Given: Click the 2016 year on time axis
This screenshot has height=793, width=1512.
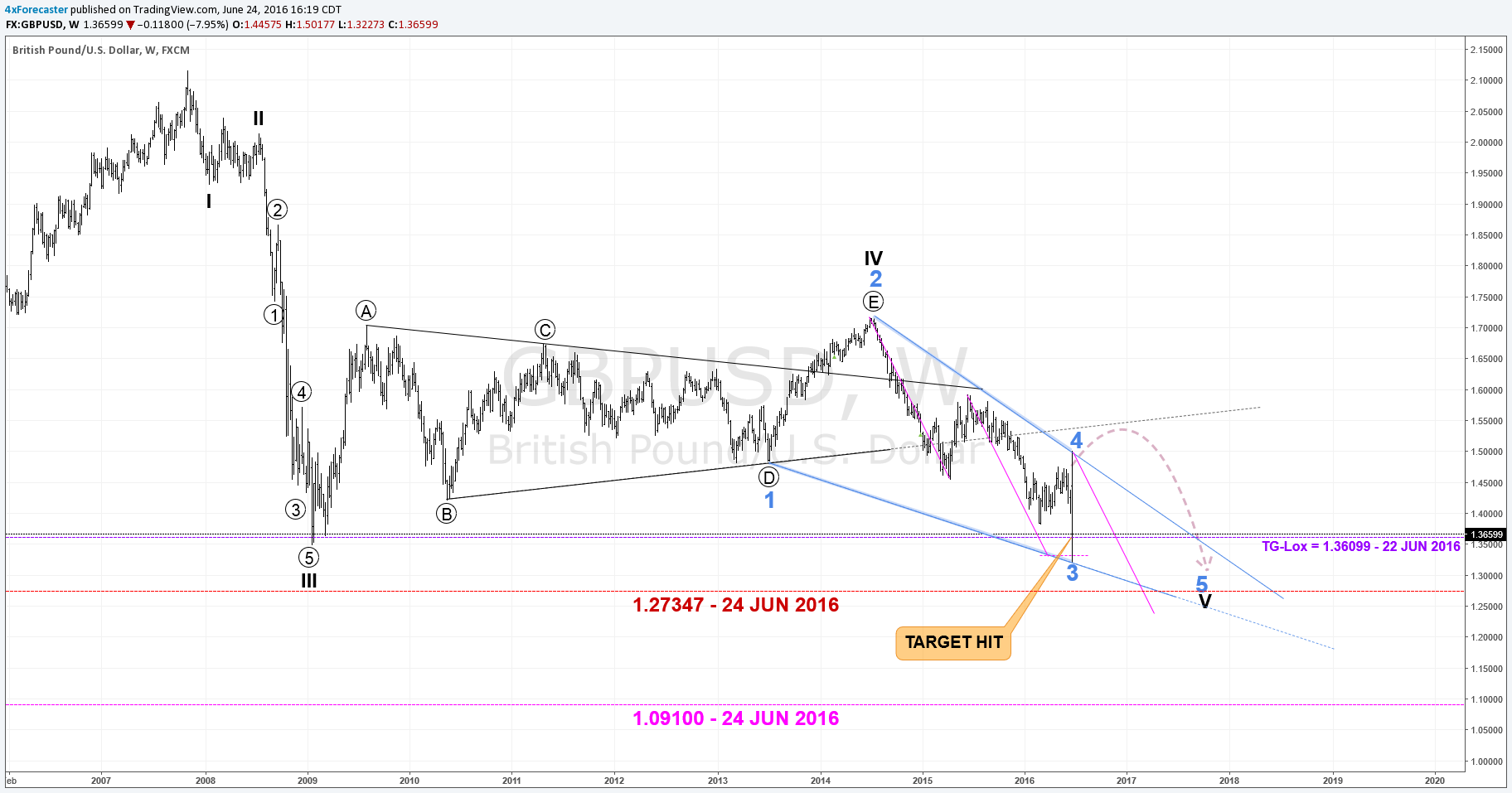Looking at the screenshot, I should tap(1025, 781).
